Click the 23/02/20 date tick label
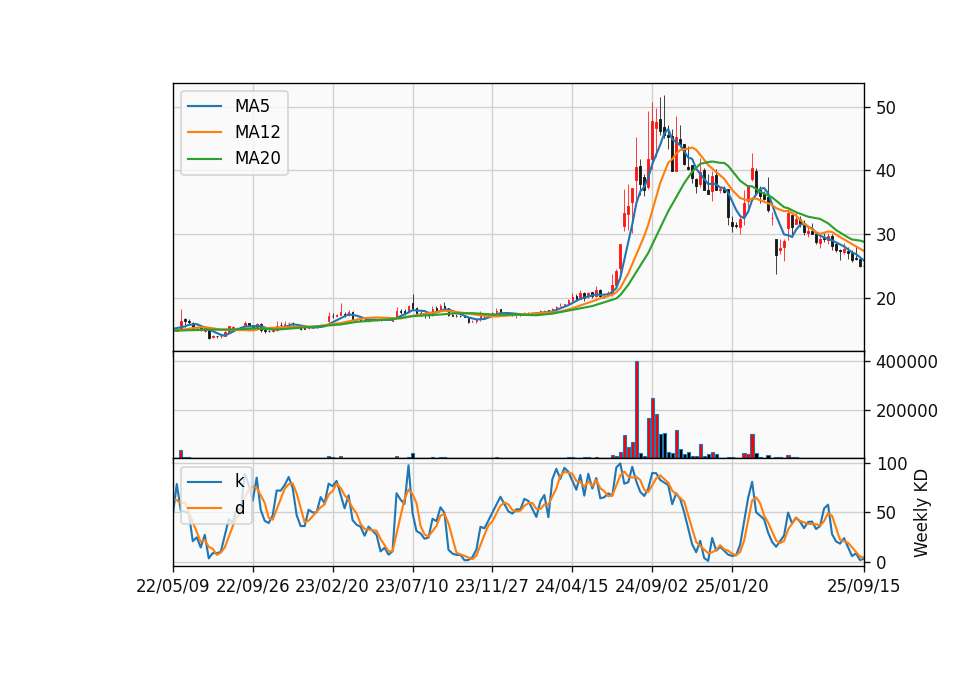 click(x=332, y=587)
